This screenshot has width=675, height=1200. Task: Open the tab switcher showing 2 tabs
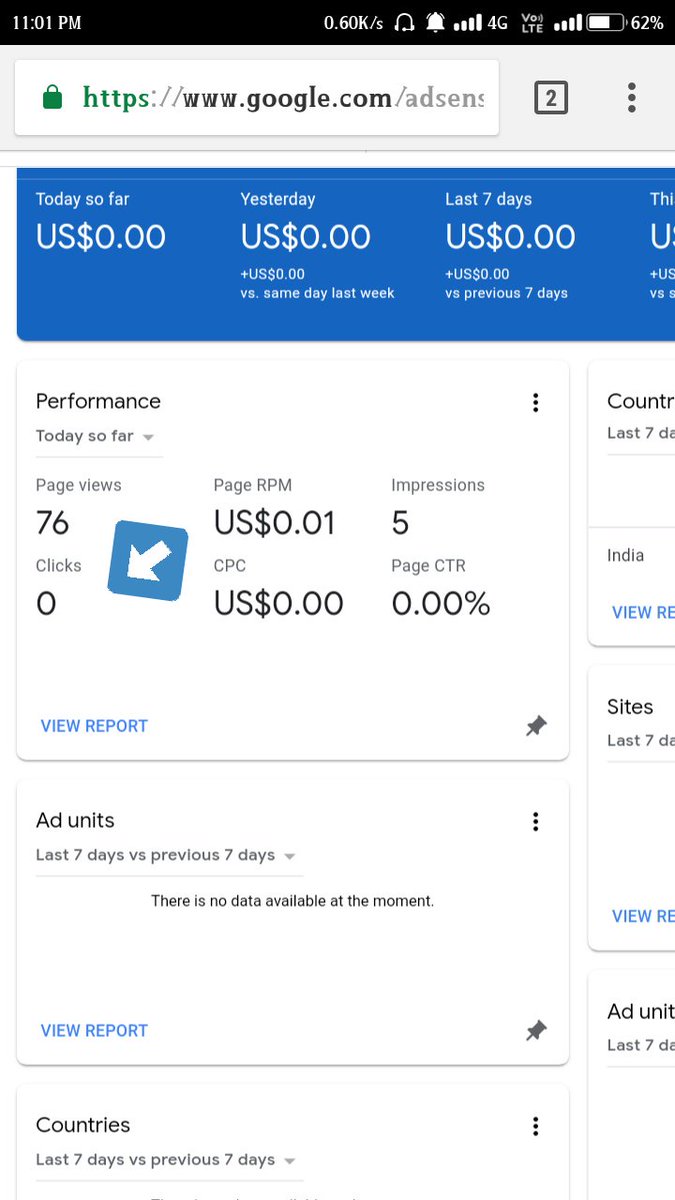coord(551,97)
